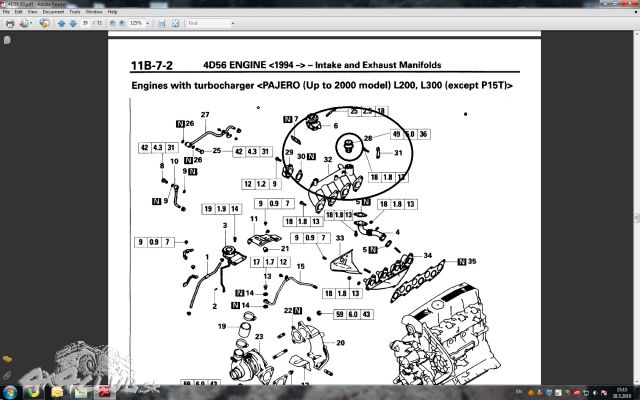Open the Edit menu

pos(19,12)
